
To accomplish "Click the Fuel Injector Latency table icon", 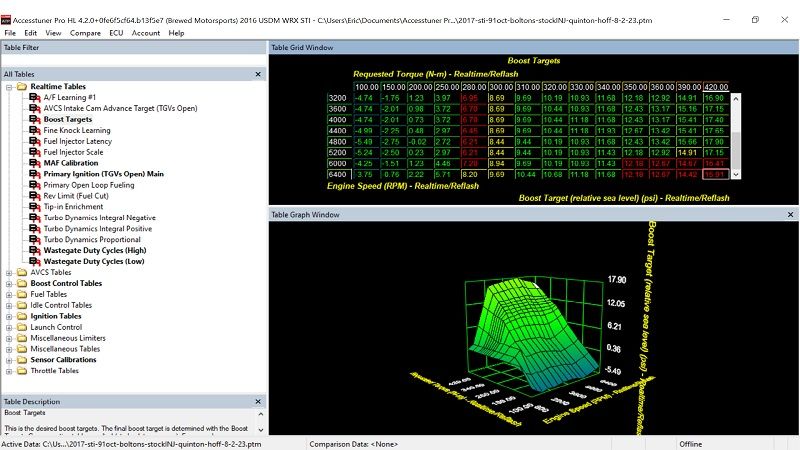I will coord(35,141).
